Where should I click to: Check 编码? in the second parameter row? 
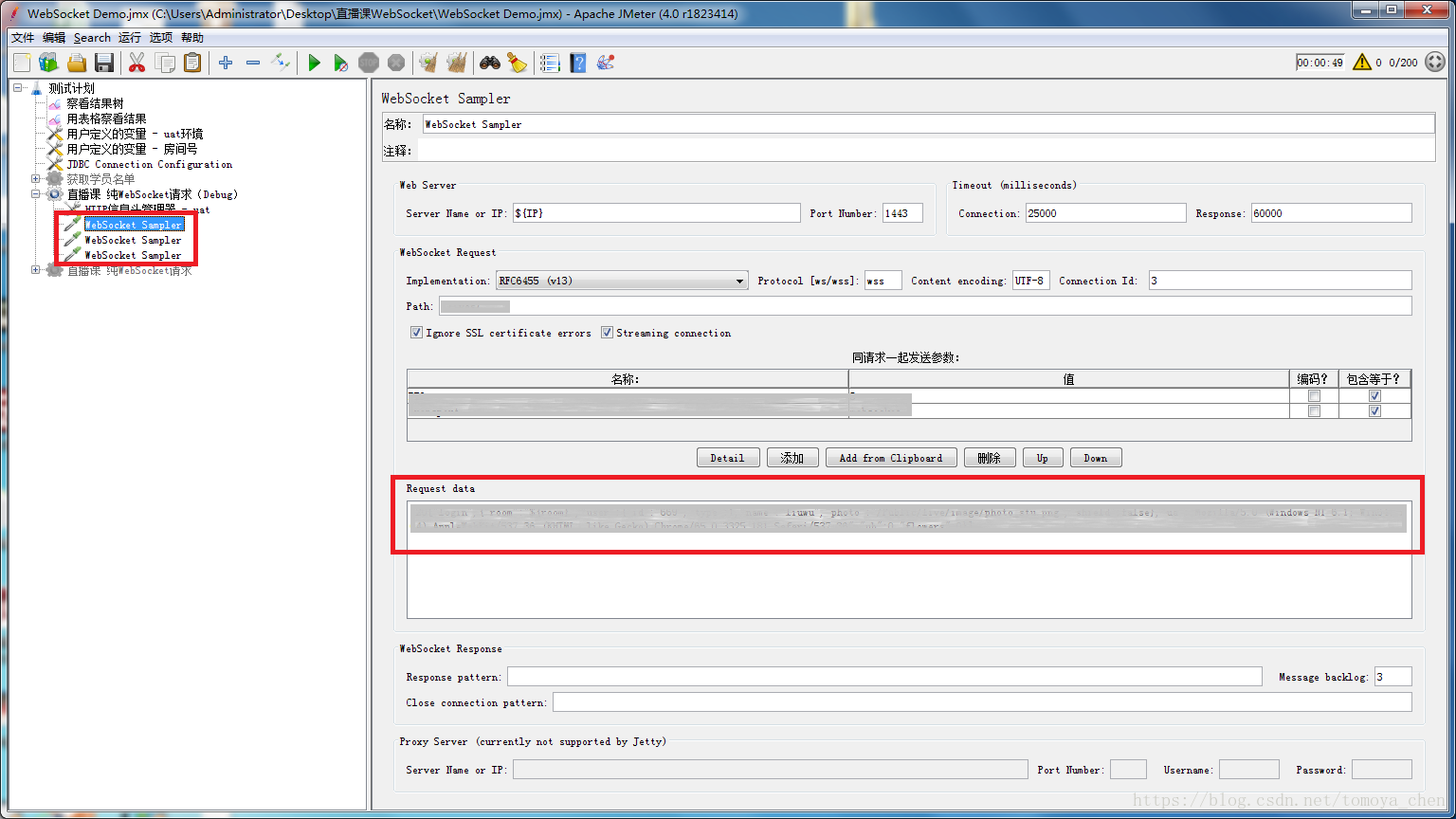1314,411
